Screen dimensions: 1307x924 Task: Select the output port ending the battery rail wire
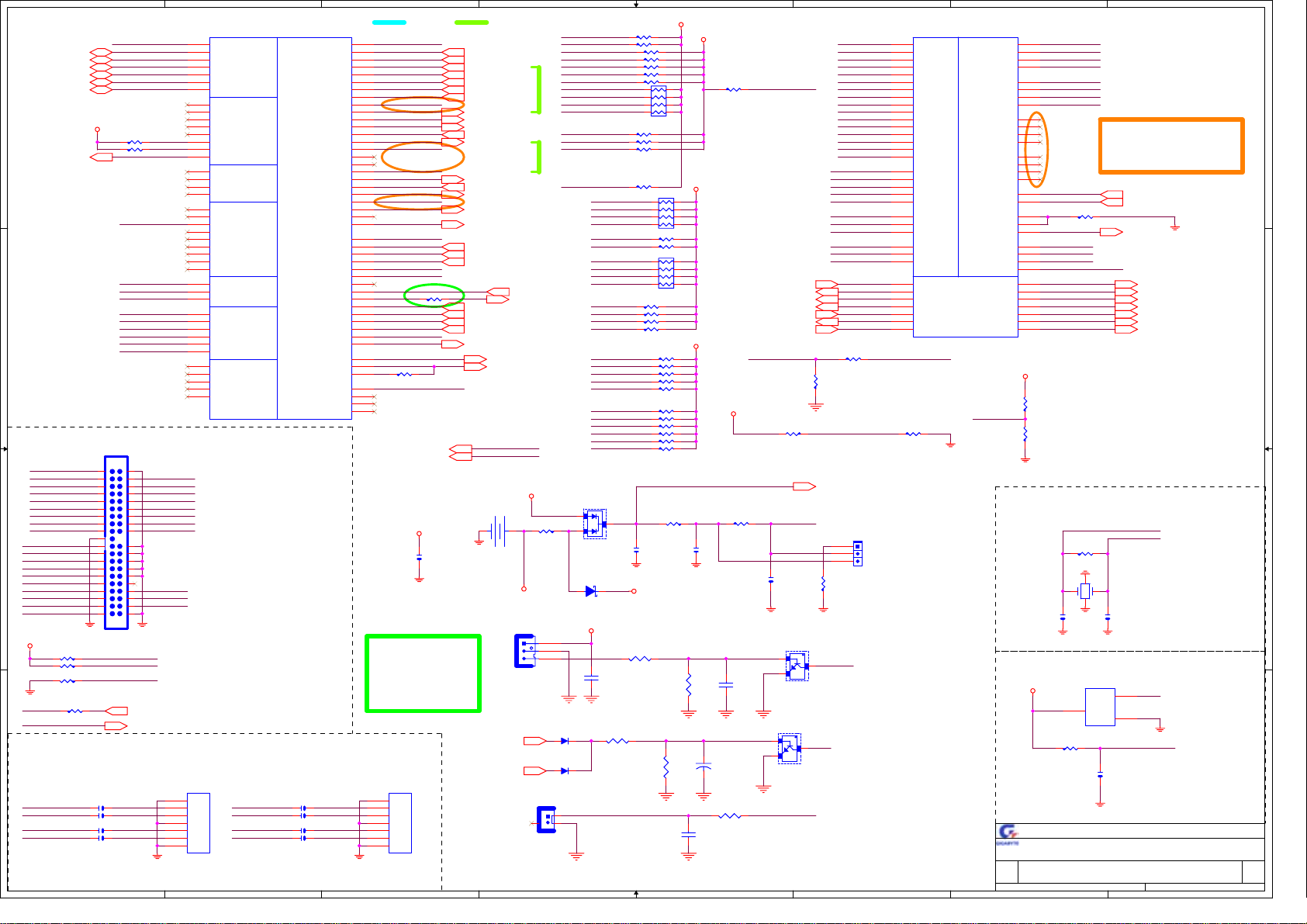(804, 486)
